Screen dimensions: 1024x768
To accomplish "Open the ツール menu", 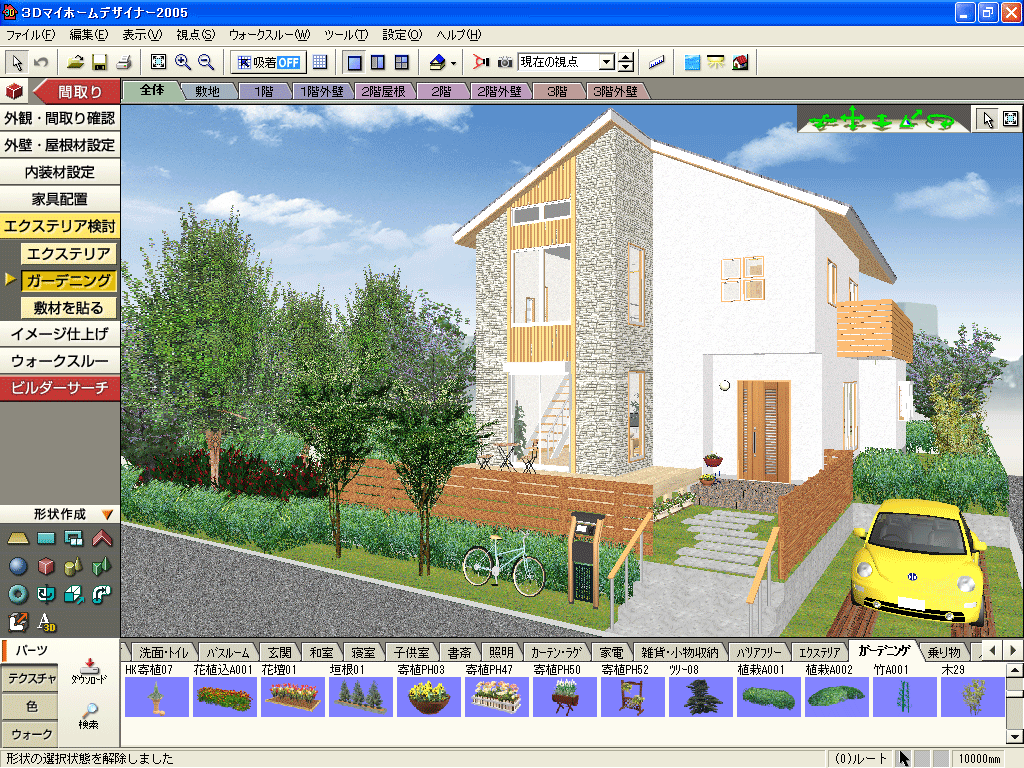I will 346,34.
